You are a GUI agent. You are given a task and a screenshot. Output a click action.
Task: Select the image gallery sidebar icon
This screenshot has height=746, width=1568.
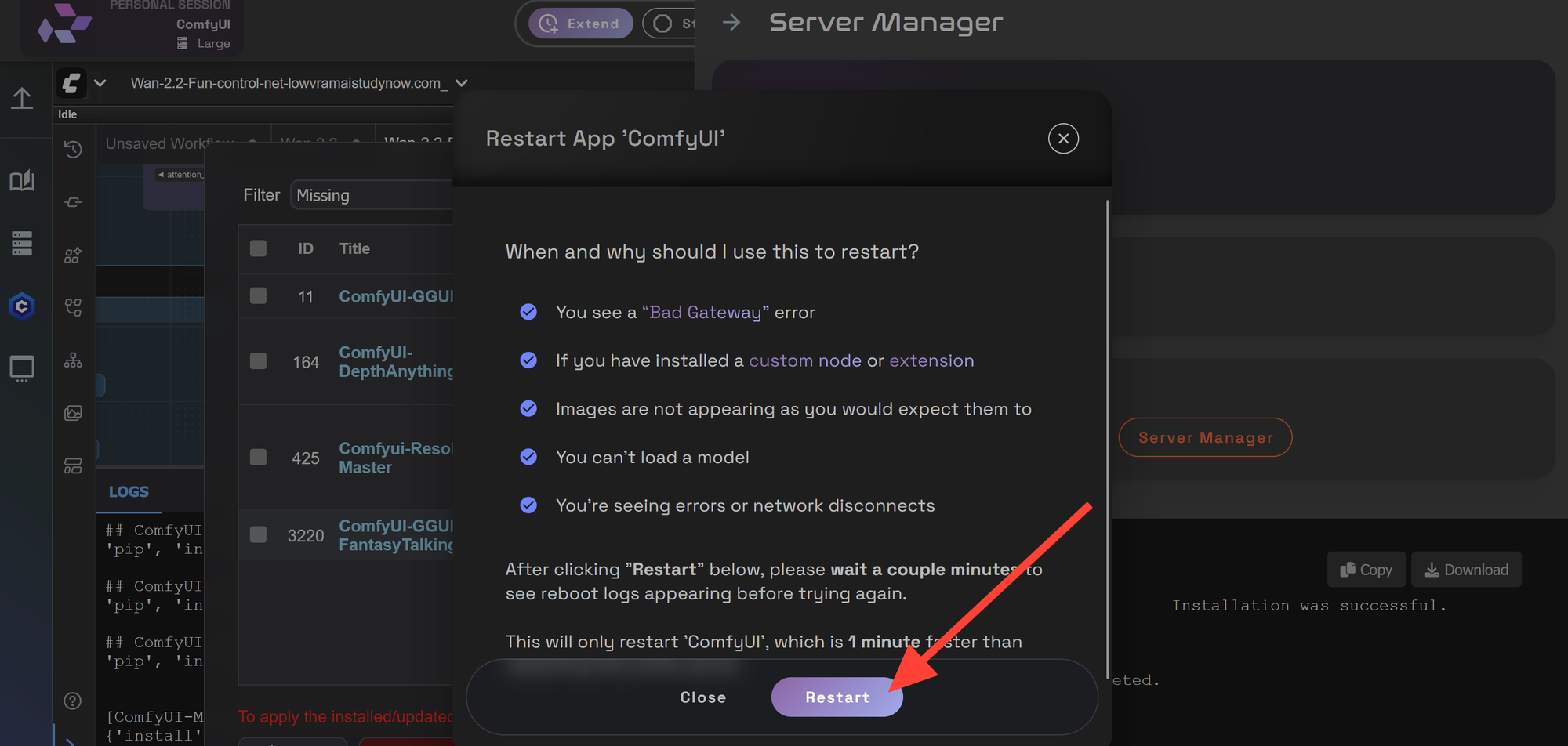[x=73, y=413]
